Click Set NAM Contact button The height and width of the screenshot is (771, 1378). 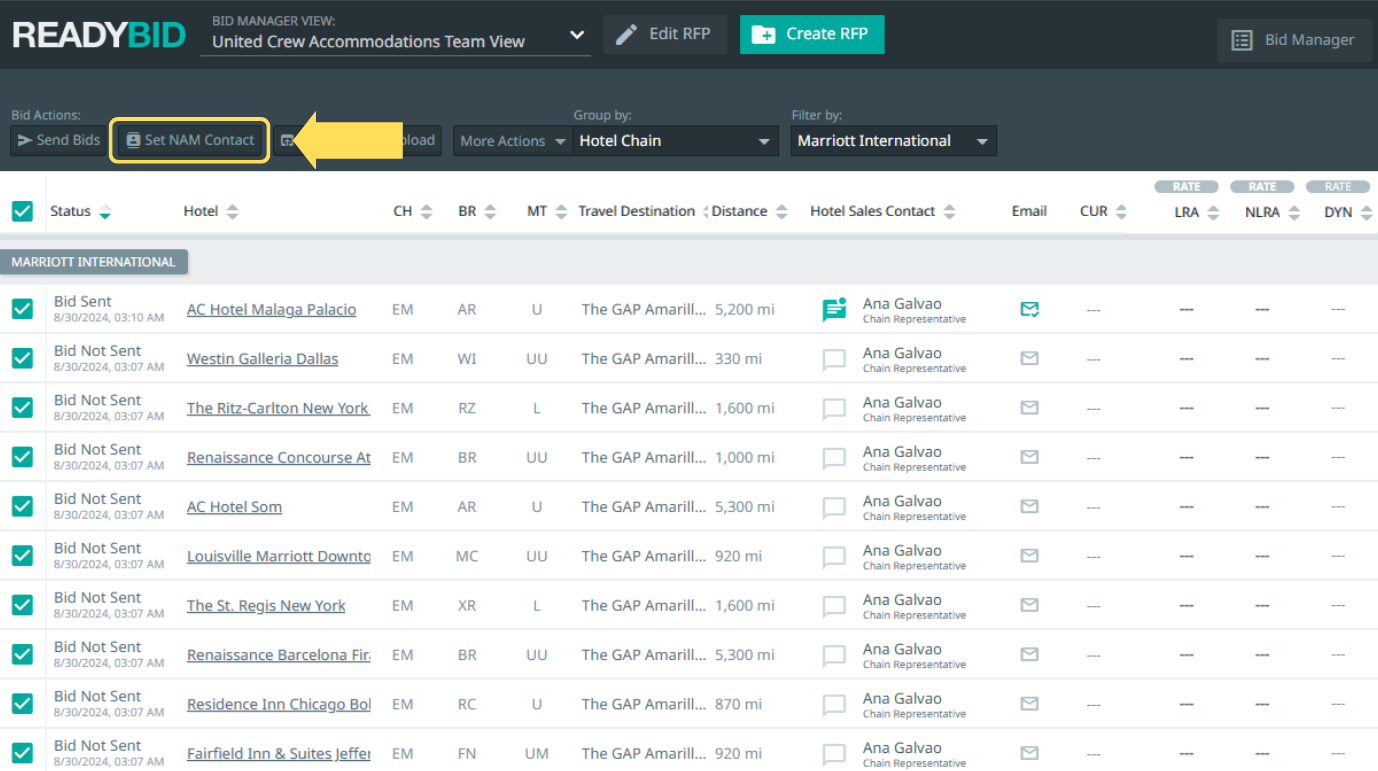pos(190,140)
